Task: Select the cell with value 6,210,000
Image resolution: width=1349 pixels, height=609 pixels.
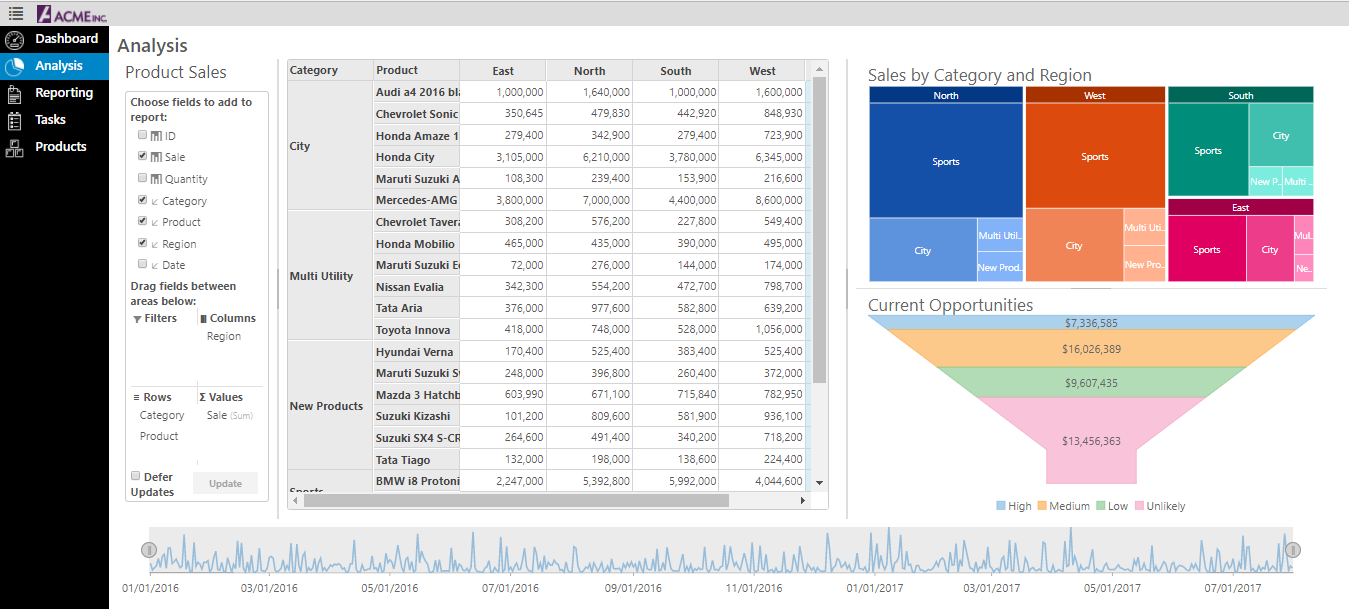Action: coord(590,157)
